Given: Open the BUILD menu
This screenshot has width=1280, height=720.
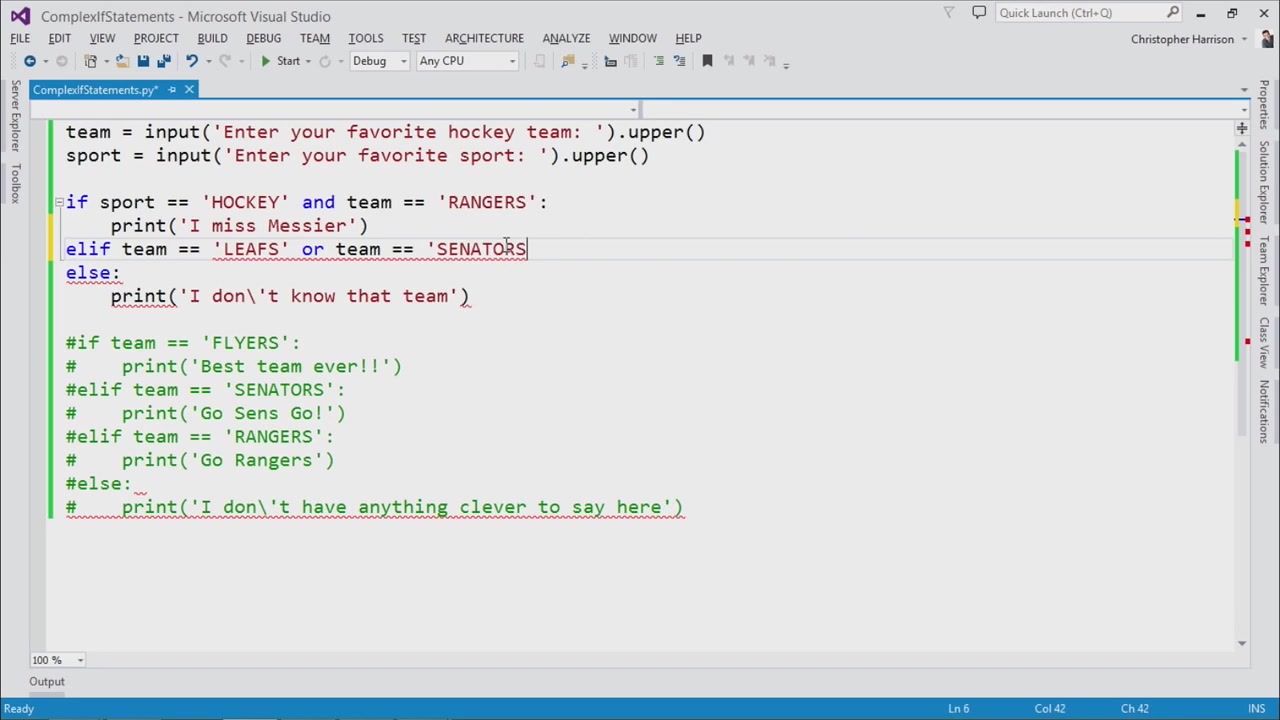Looking at the screenshot, I should pyautogui.click(x=212, y=38).
